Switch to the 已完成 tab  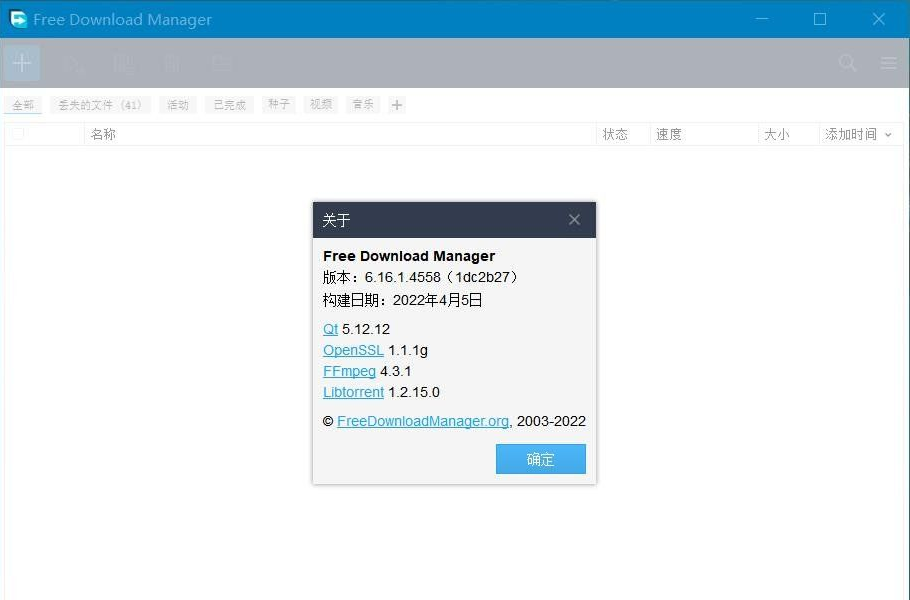[228, 104]
